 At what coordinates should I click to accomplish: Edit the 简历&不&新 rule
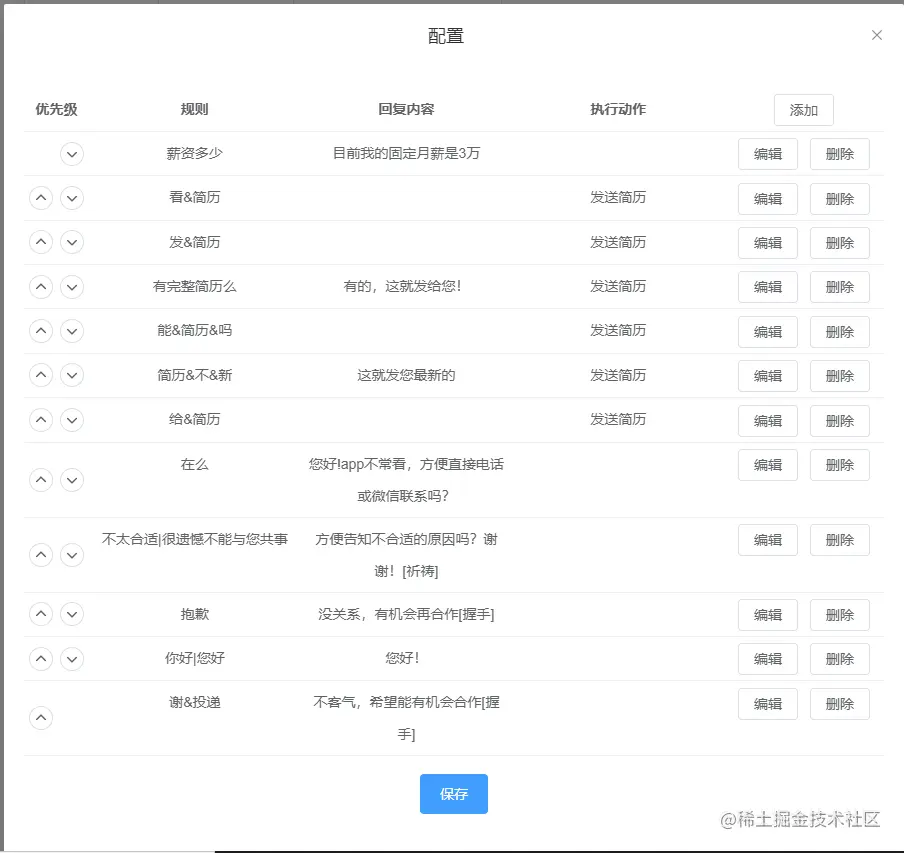click(768, 376)
